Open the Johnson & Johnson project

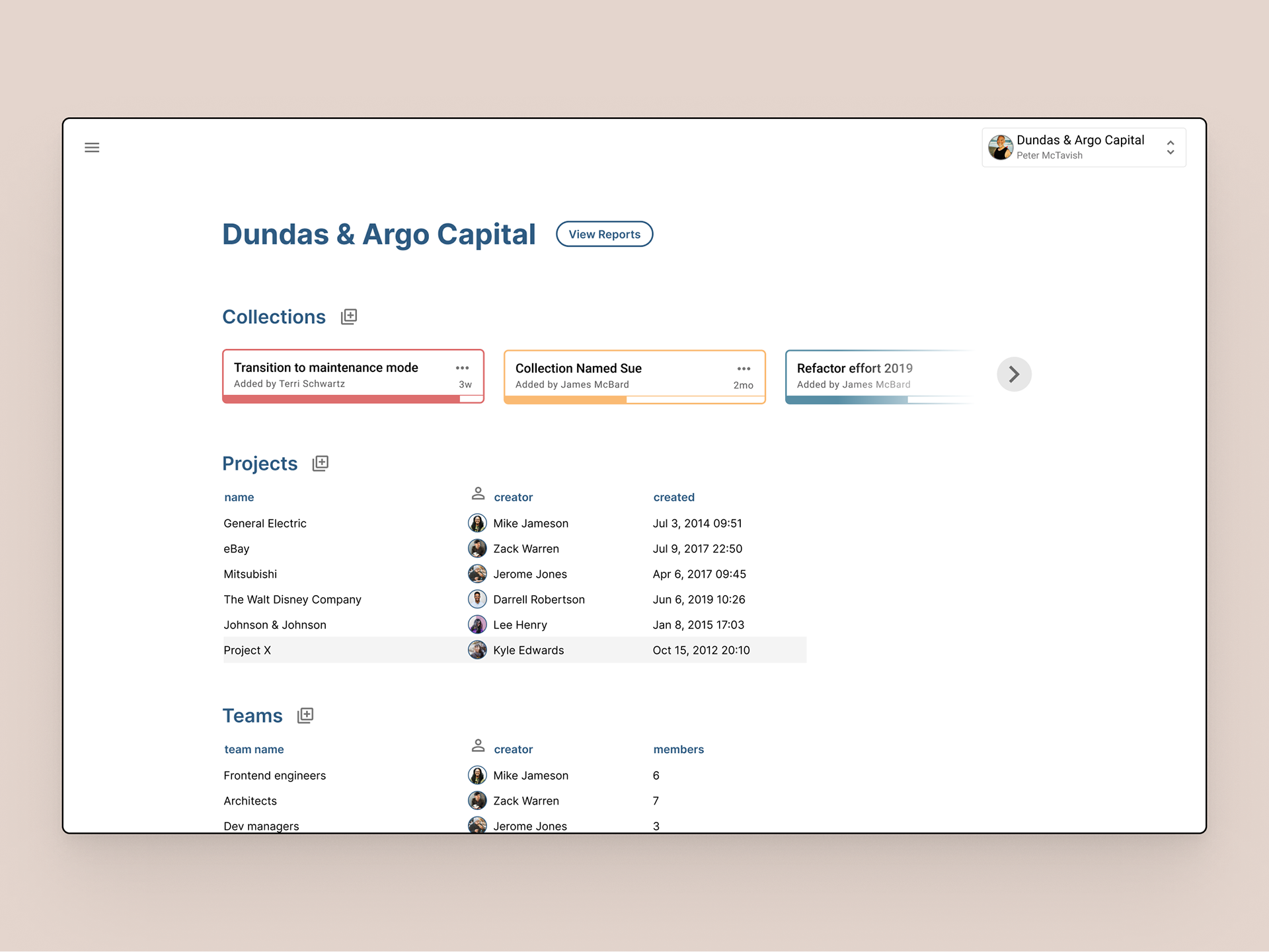coord(275,625)
